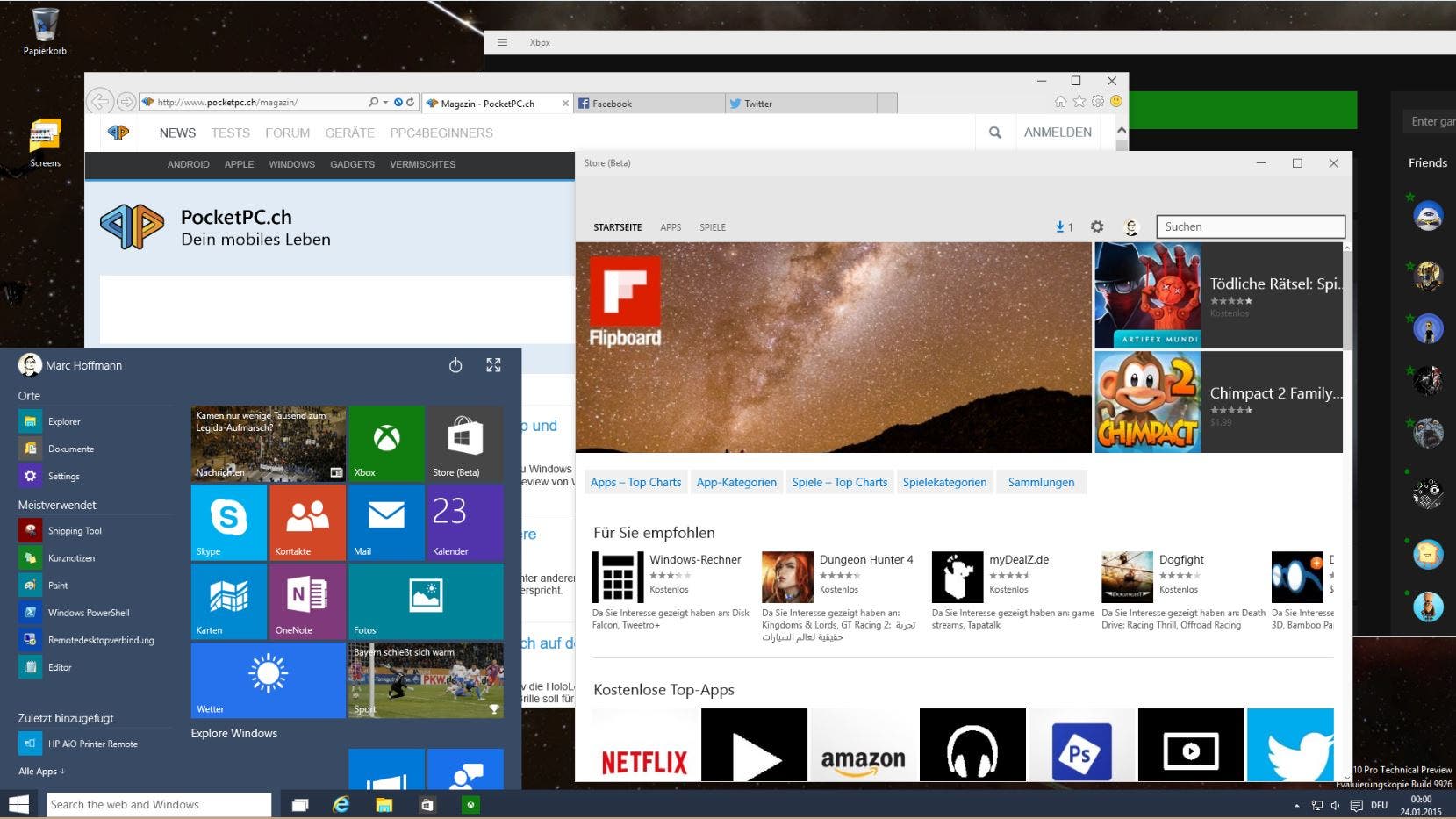Open File Explorer from the taskbar

coord(384,804)
